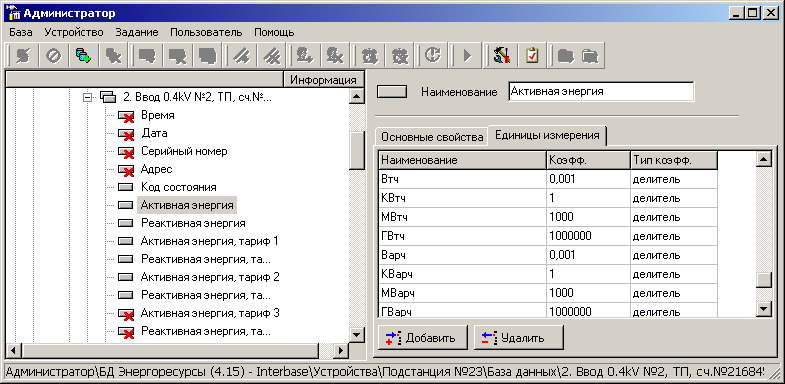Screen dimensions: 785x384
Task: Select Активная энергия, тариф 1 tree item
Action: (x=210, y=241)
